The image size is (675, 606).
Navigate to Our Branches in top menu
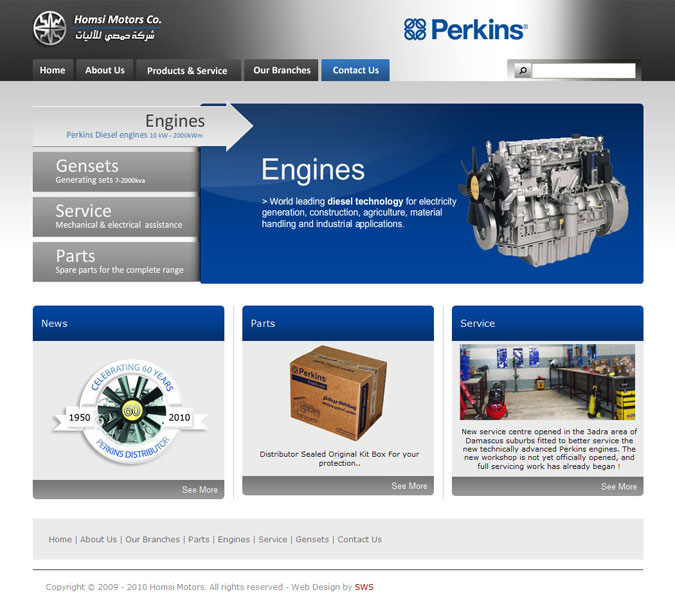coord(282,70)
